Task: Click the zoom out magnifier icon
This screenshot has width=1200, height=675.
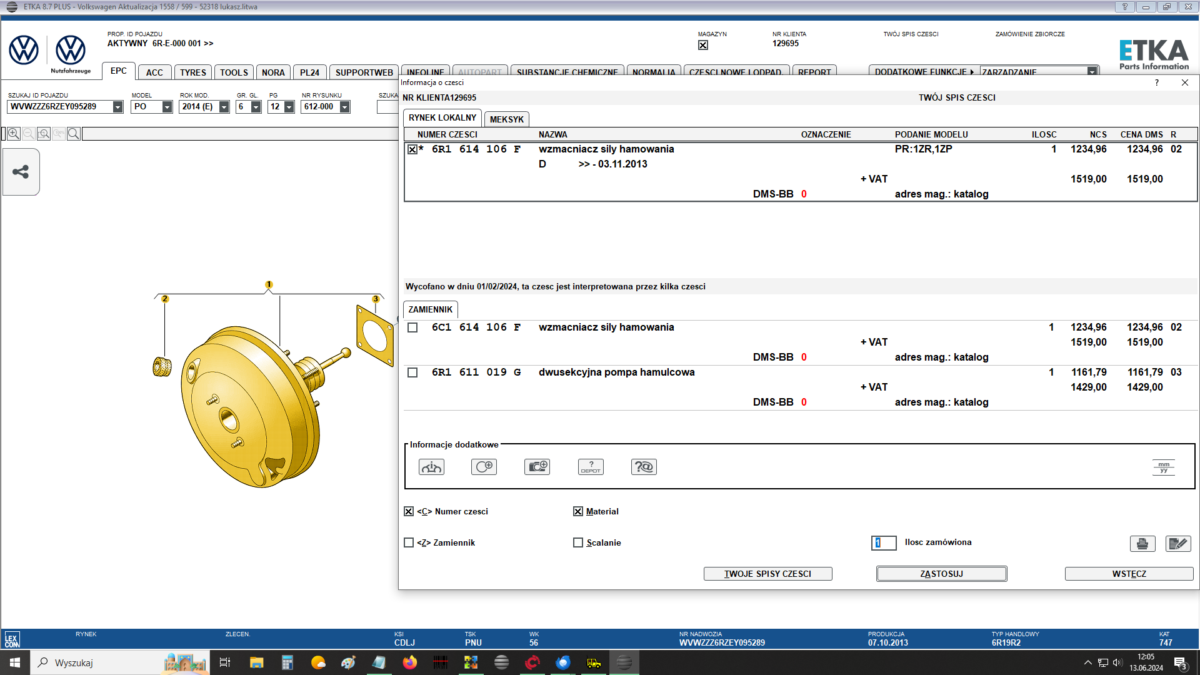Action: [x=29, y=133]
